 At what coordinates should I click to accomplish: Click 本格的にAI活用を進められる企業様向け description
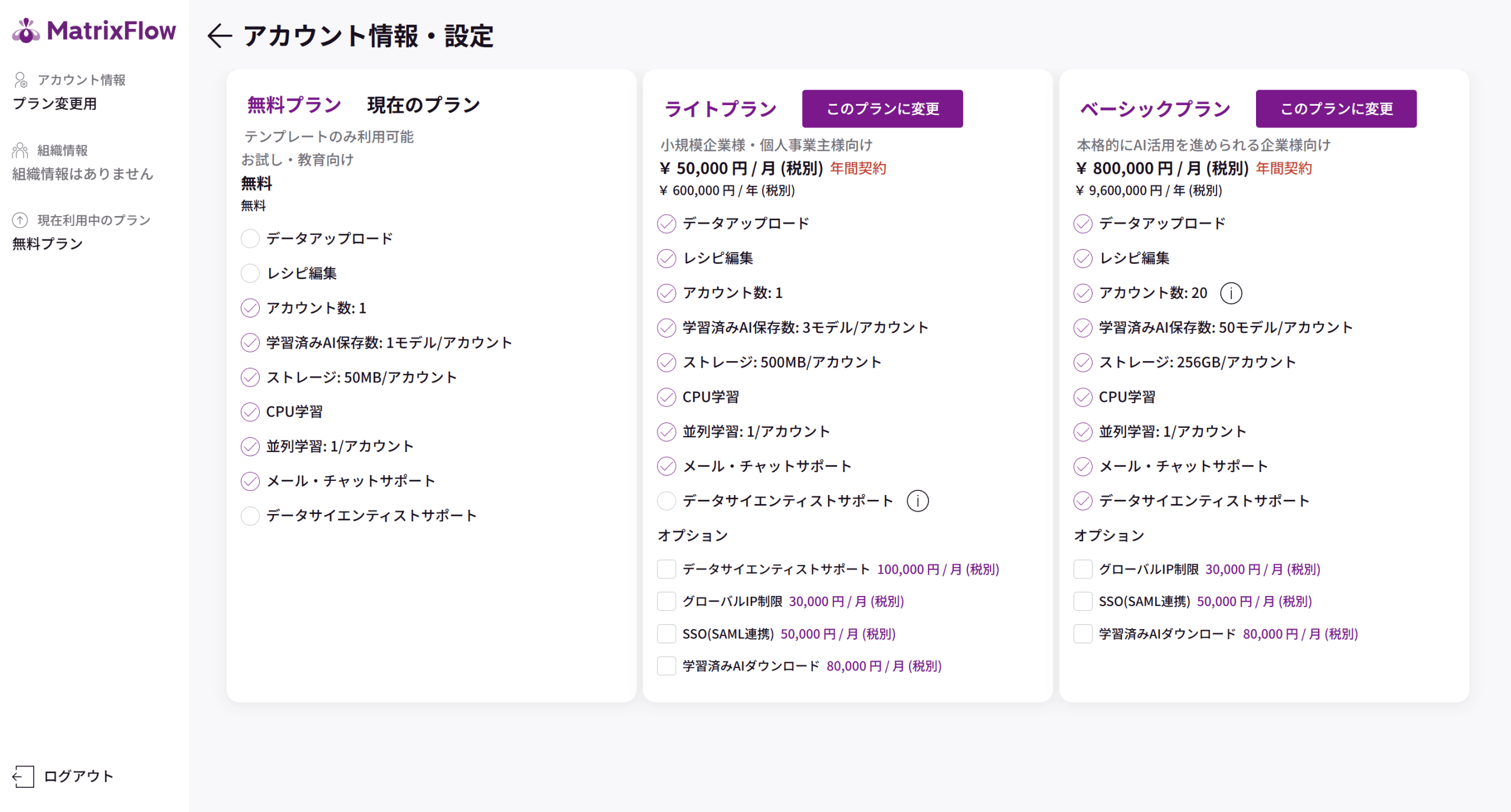(x=1203, y=145)
